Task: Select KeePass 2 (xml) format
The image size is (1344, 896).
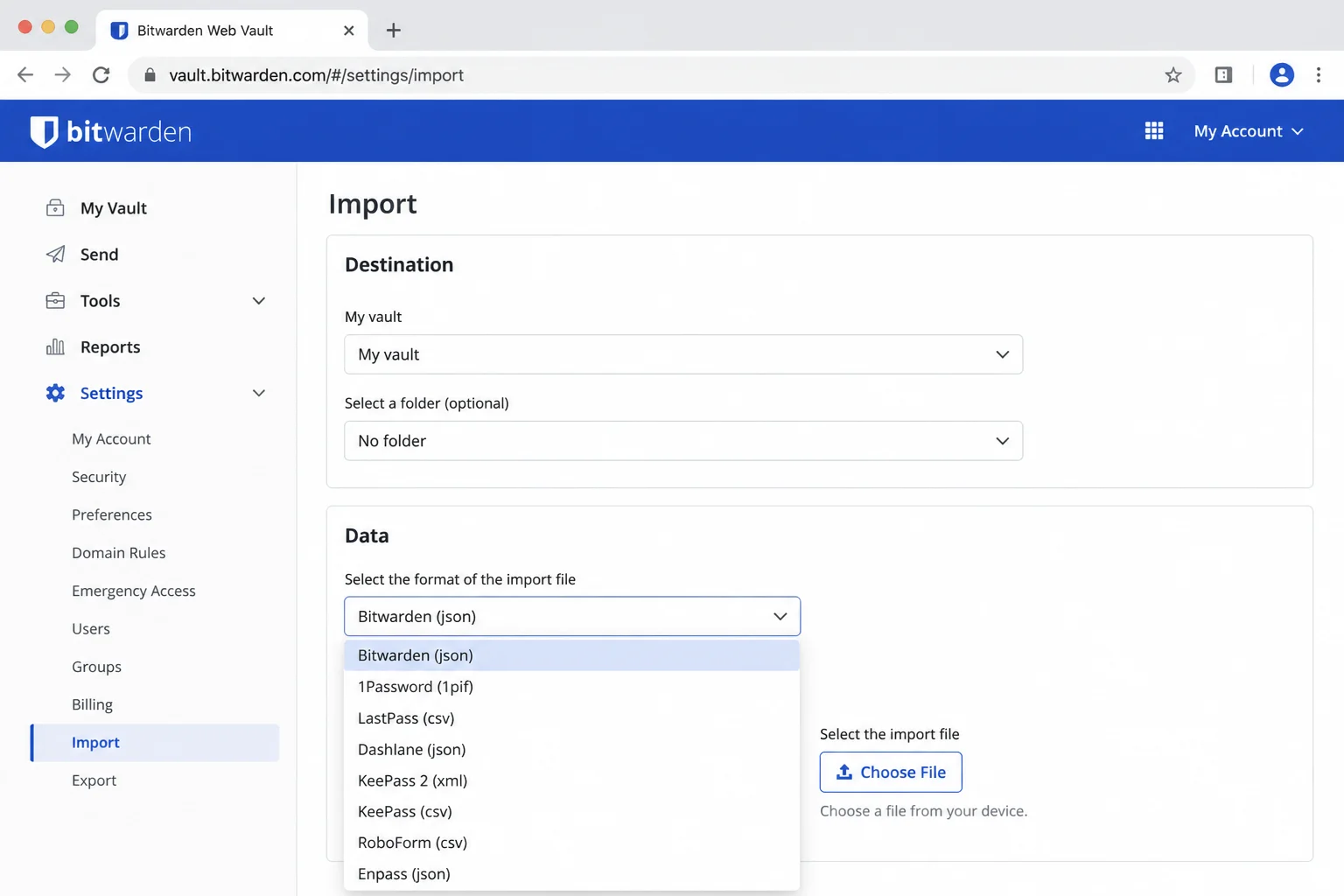Action: (572, 780)
